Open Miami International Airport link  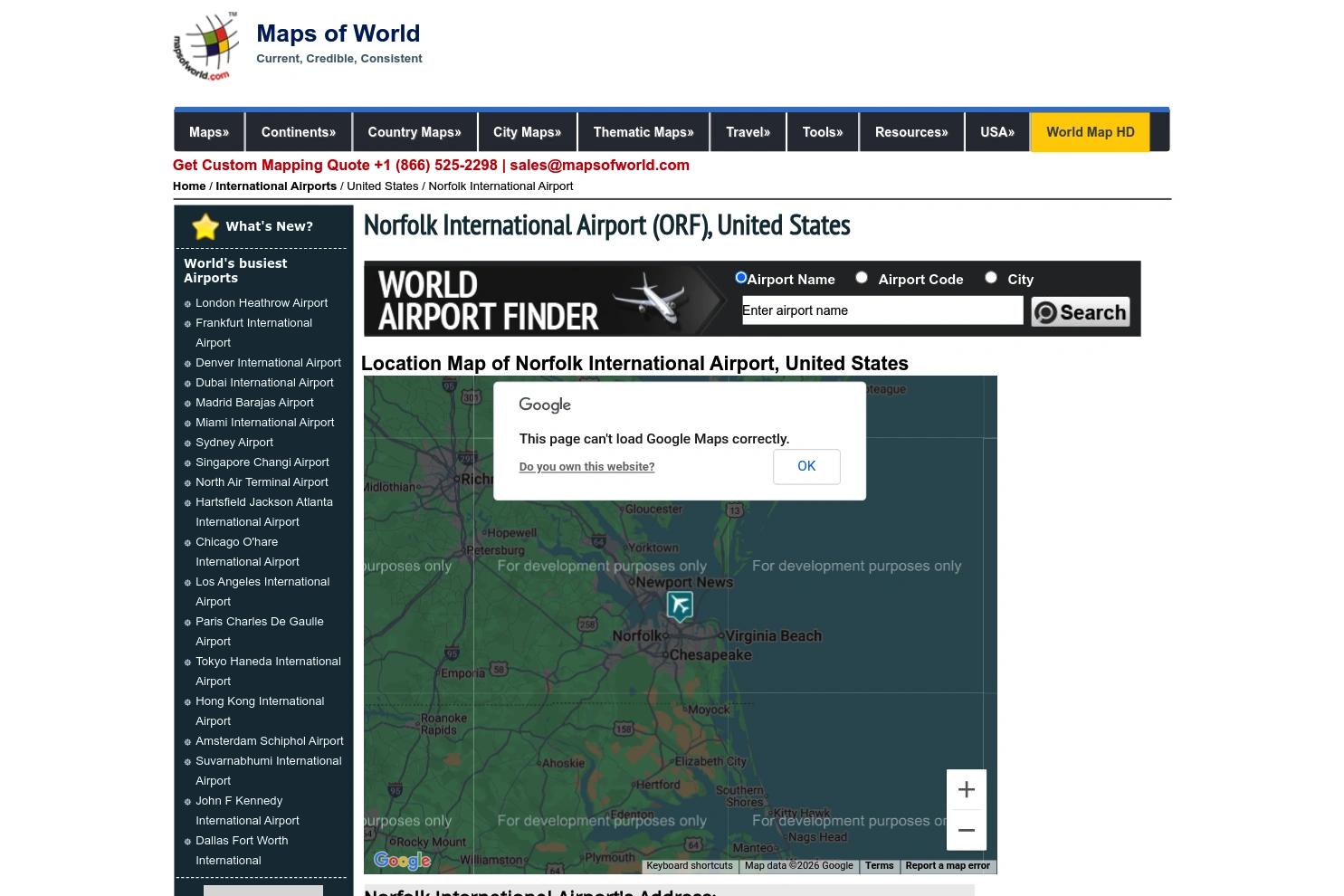coord(264,423)
